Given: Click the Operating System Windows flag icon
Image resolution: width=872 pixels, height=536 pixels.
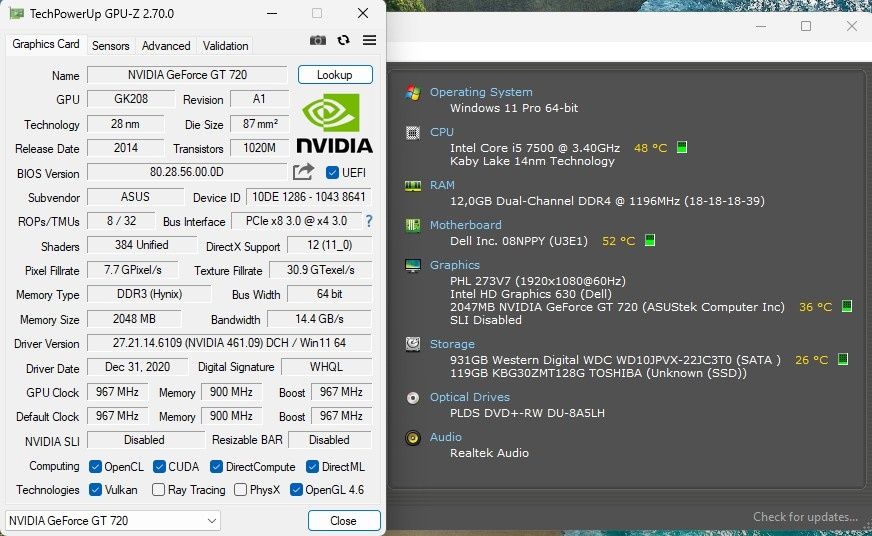Looking at the screenshot, I should (413, 92).
